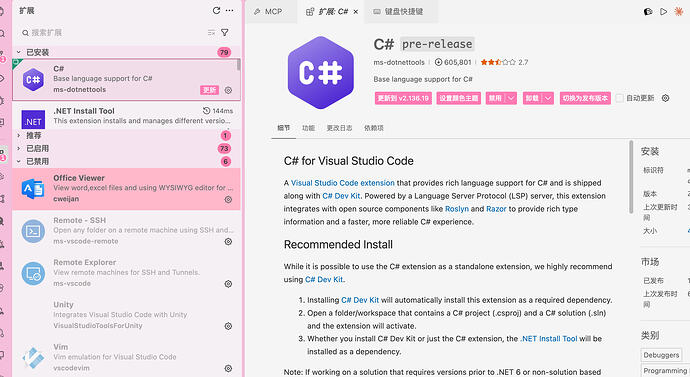Select the Remote - SSH extension row
The image size is (690, 377).
(126, 231)
